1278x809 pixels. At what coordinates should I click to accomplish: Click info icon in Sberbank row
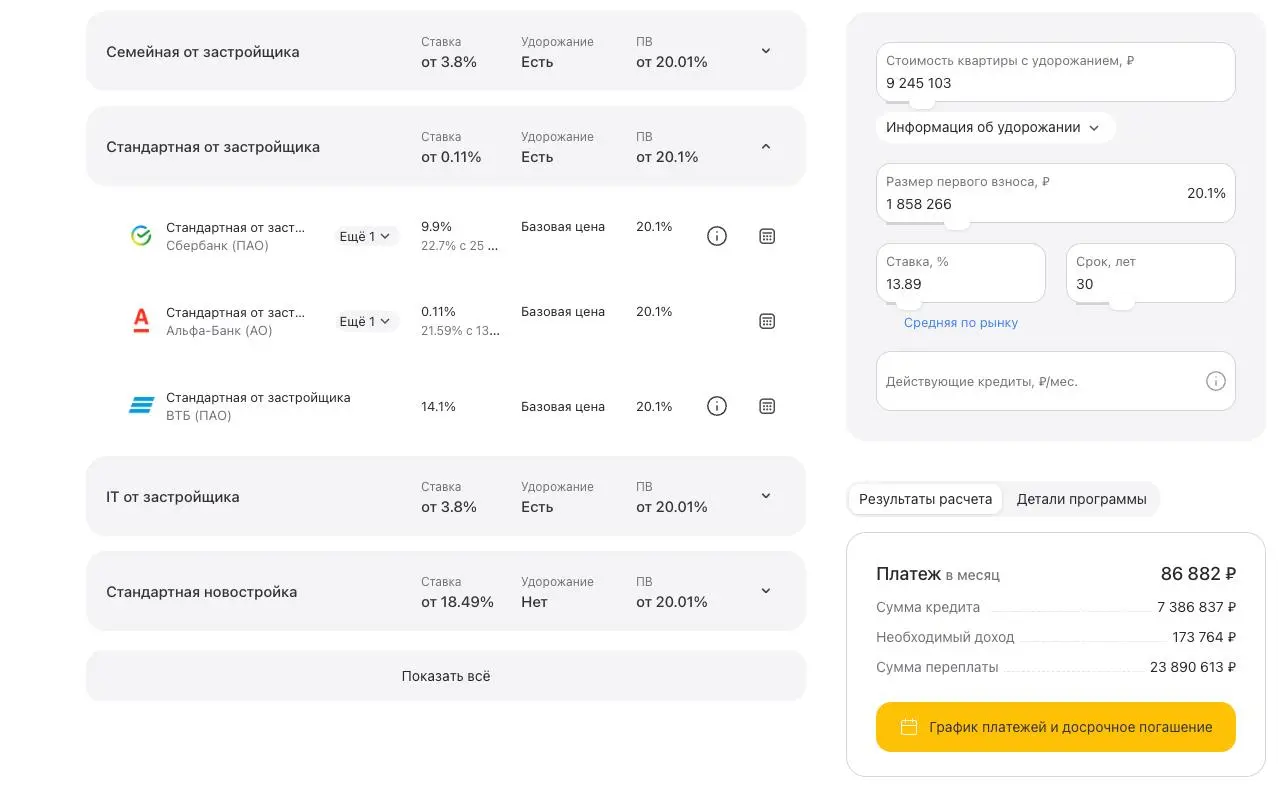click(x=716, y=236)
